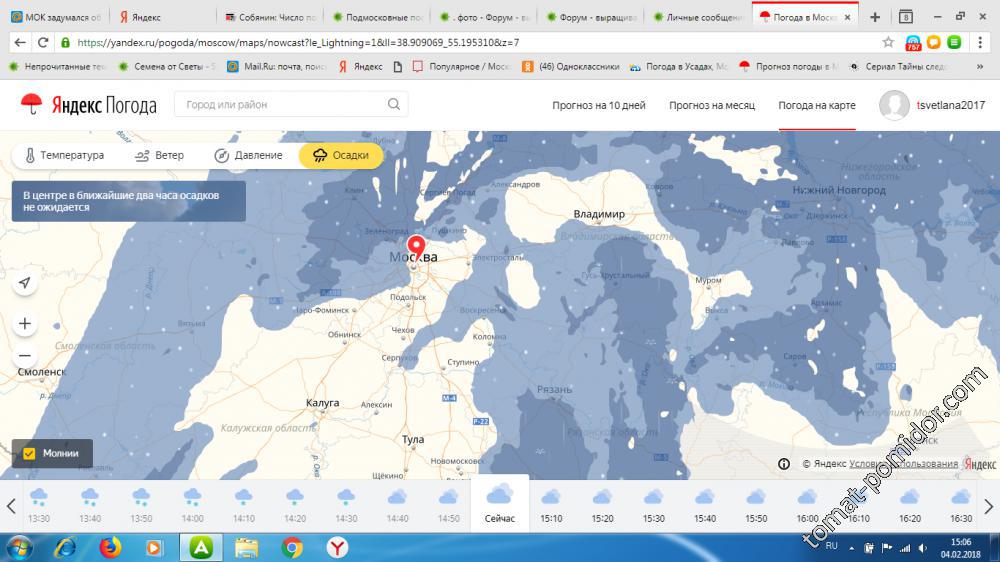1000x562 pixels.
Task: Reload the page
Action: point(43,42)
